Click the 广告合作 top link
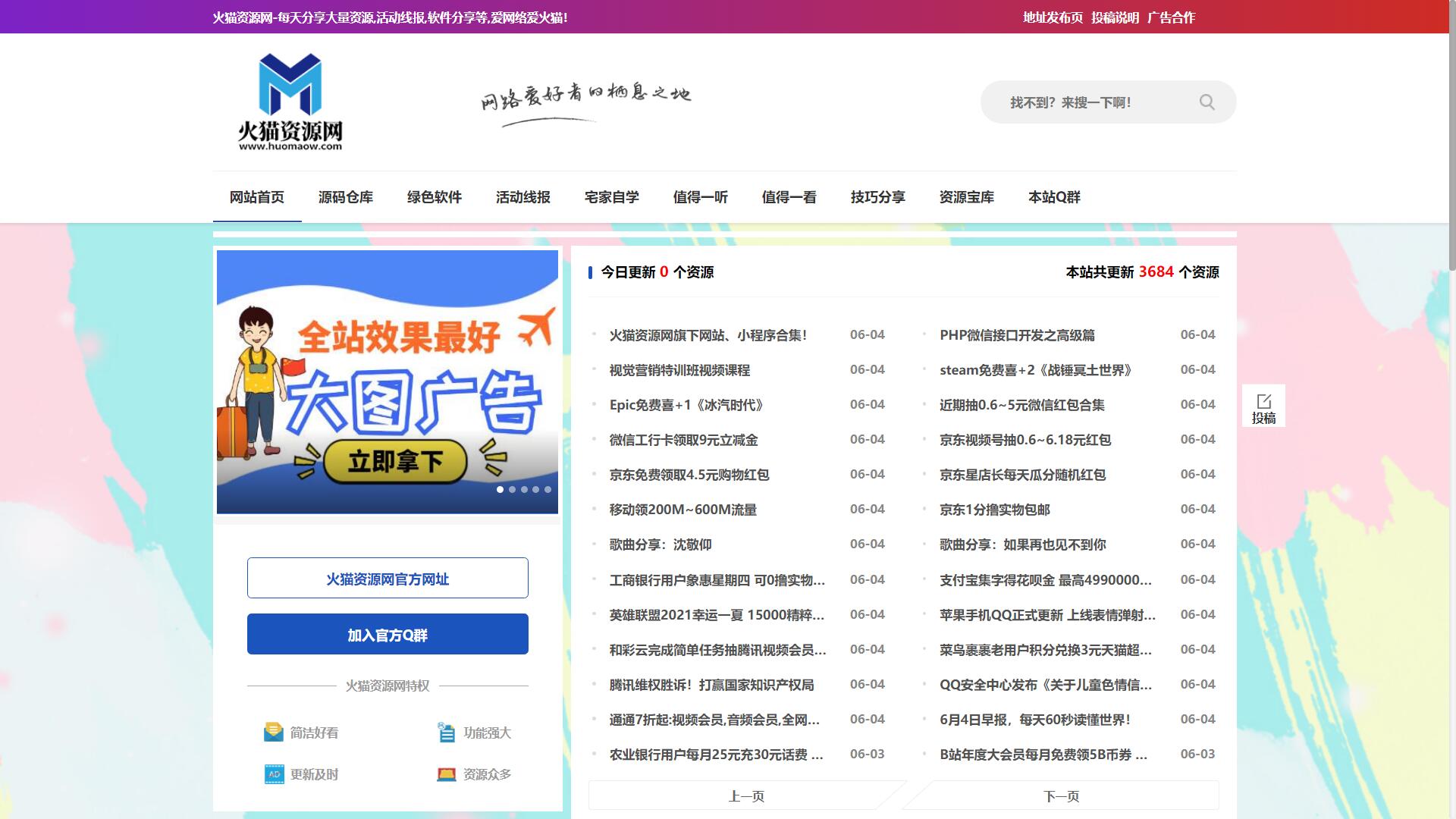1456x819 pixels. (1171, 17)
